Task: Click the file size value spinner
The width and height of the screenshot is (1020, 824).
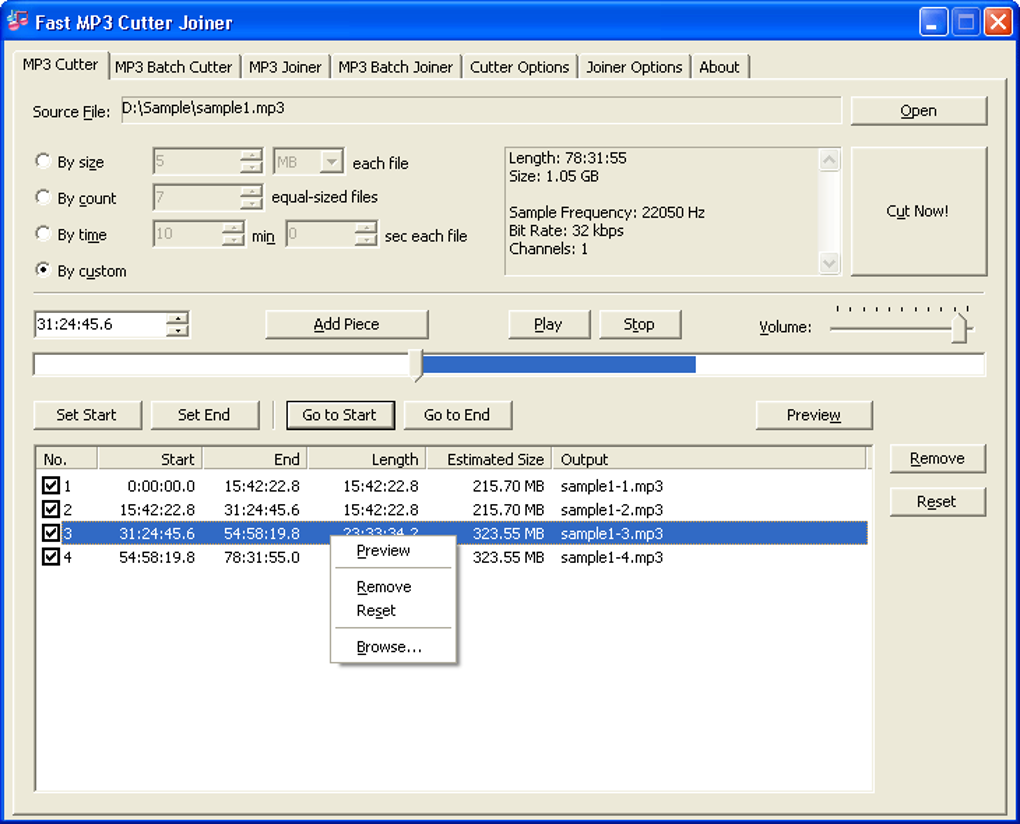Action: click(251, 161)
